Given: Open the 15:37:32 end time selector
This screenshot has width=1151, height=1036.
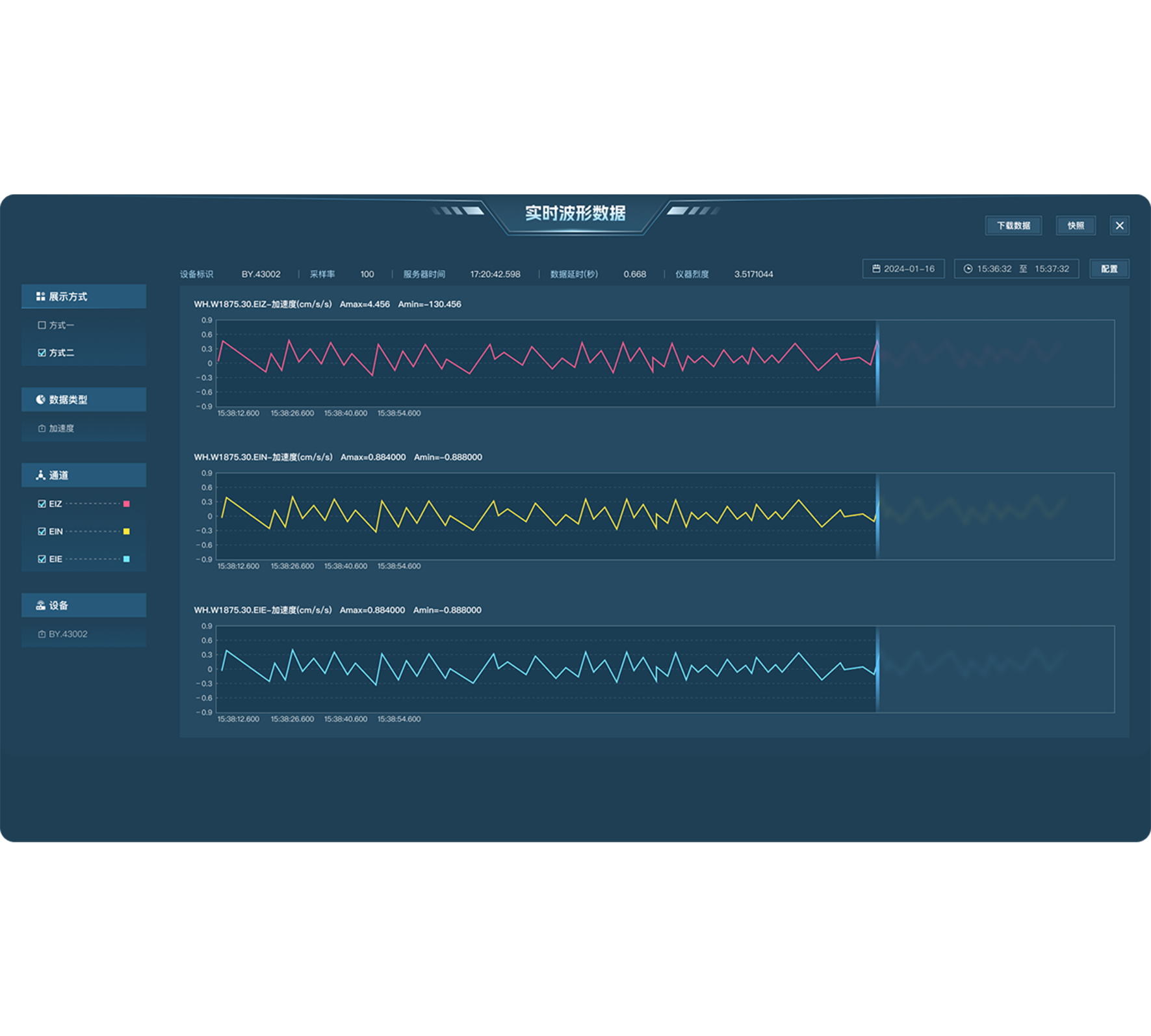Looking at the screenshot, I should [x=1052, y=268].
